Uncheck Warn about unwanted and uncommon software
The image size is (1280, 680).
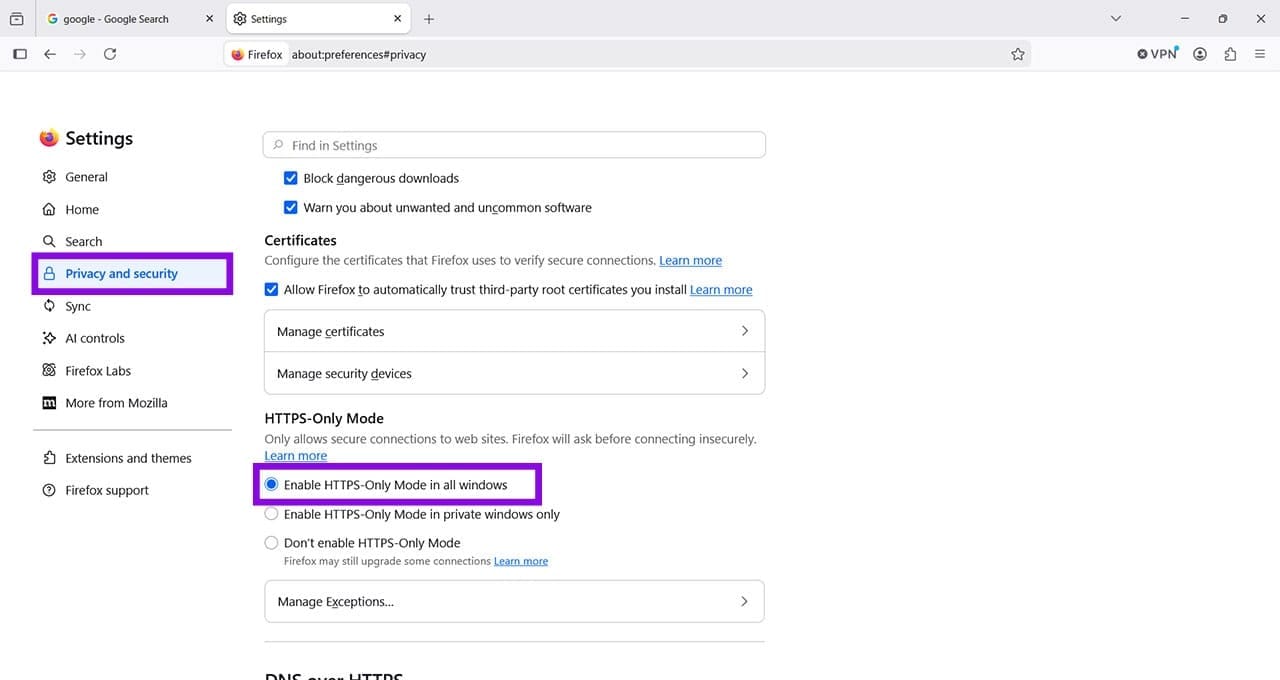coord(291,208)
